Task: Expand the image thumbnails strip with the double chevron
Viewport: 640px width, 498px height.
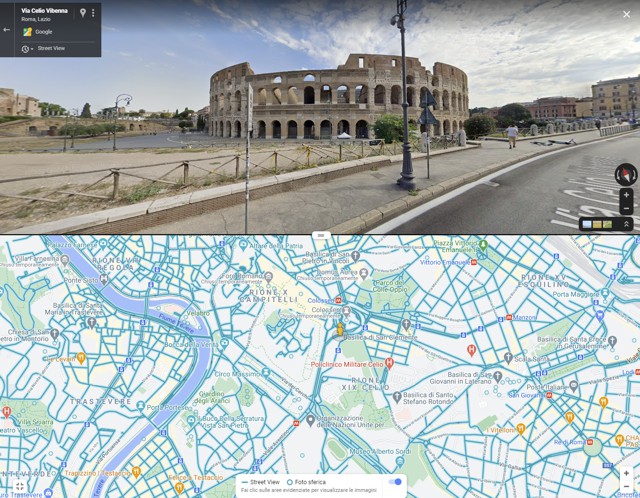Action: click(x=626, y=224)
